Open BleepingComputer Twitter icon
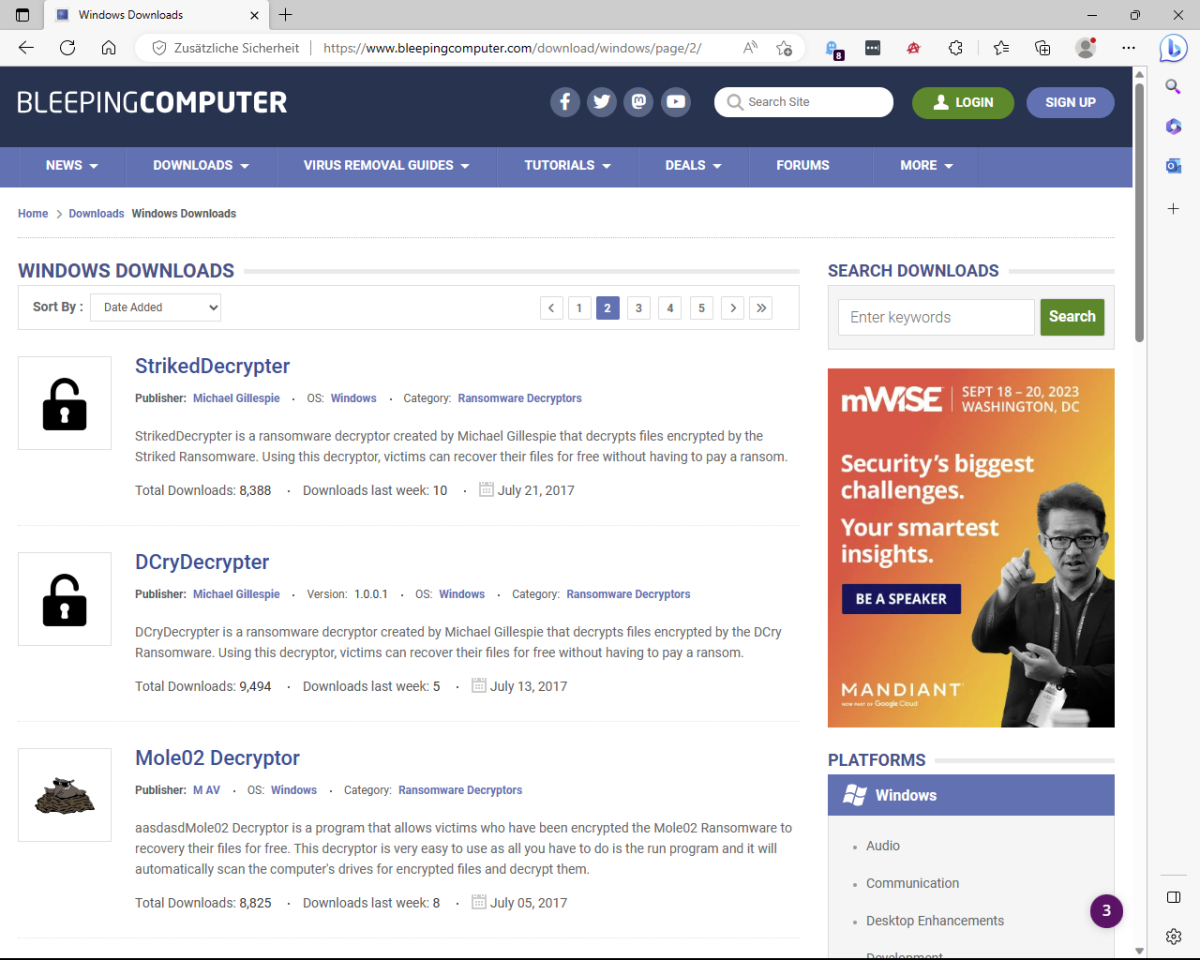The width and height of the screenshot is (1200, 960). click(x=601, y=102)
